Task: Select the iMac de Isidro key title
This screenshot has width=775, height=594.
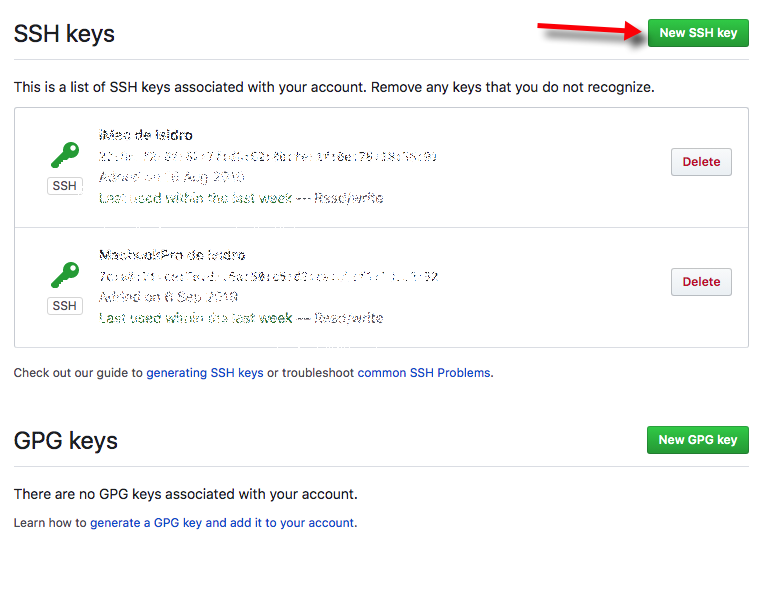Action: [x=146, y=135]
